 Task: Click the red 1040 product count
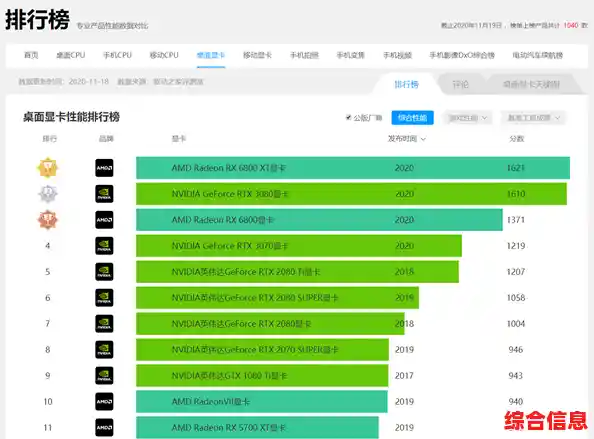click(x=571, y=25)
